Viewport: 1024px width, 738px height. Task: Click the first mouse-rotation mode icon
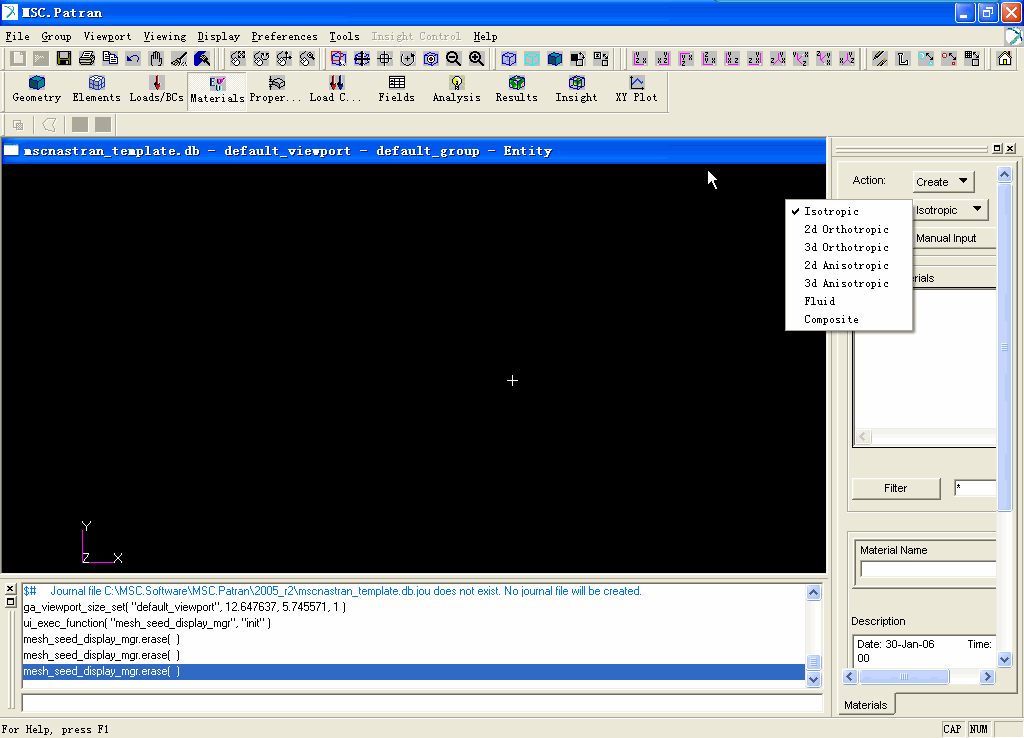238,59
